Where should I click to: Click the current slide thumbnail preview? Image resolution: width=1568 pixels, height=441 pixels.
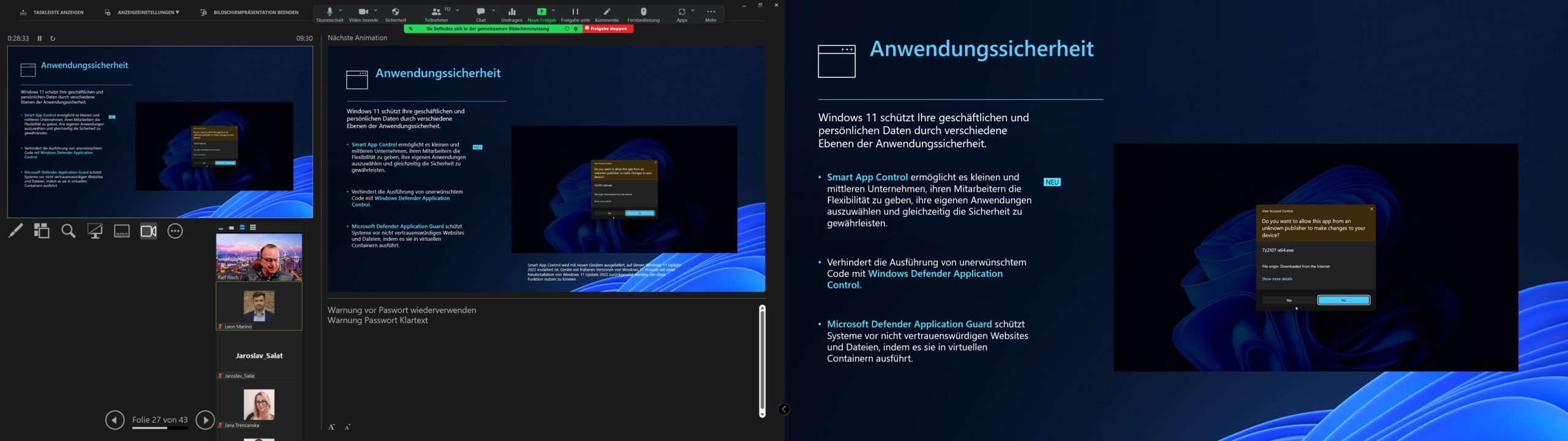160,132
